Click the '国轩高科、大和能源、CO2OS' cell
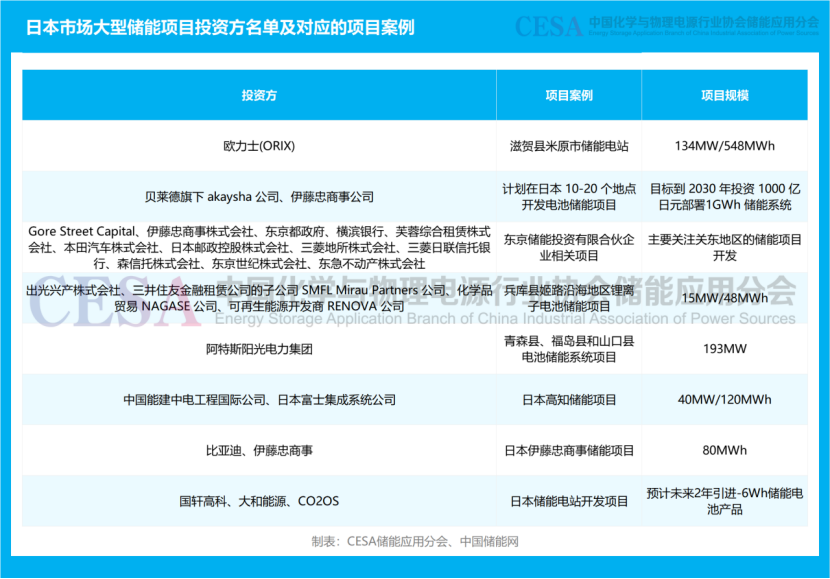 [x=259, y=501]
